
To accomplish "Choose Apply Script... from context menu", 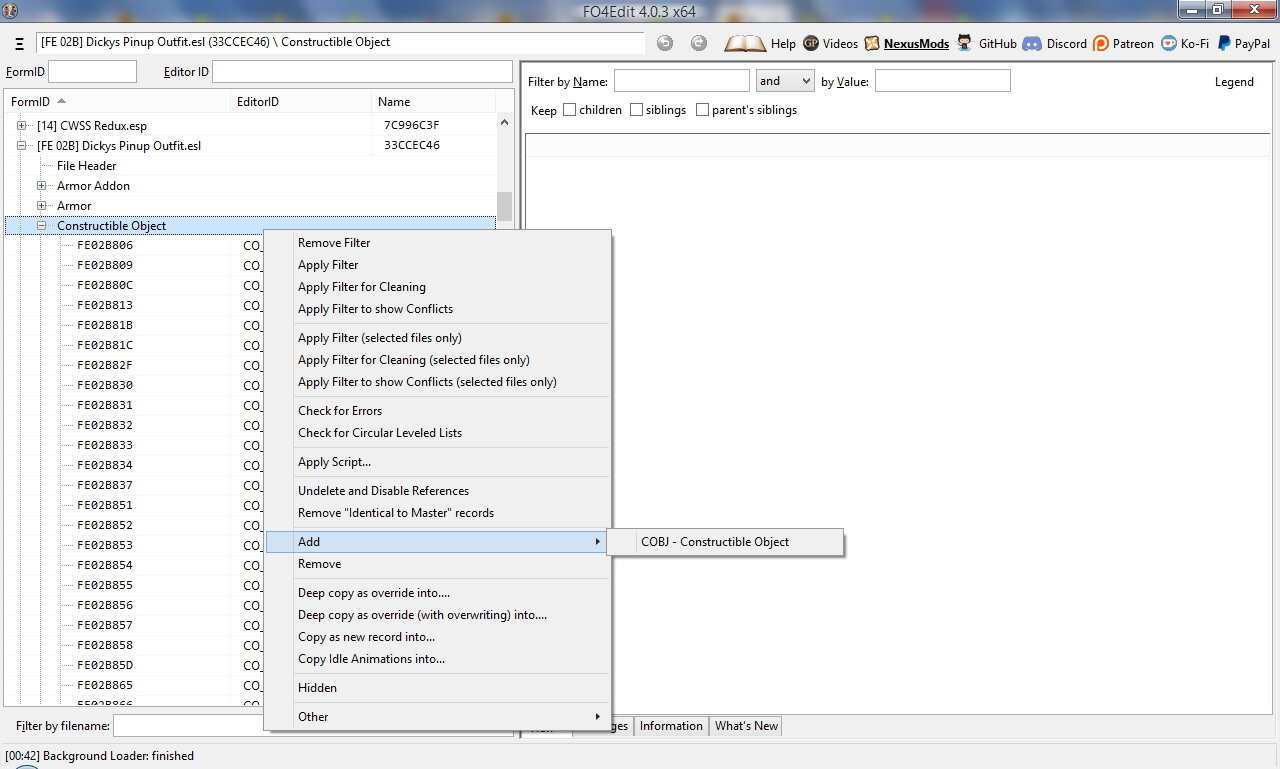I will [334, 462].
